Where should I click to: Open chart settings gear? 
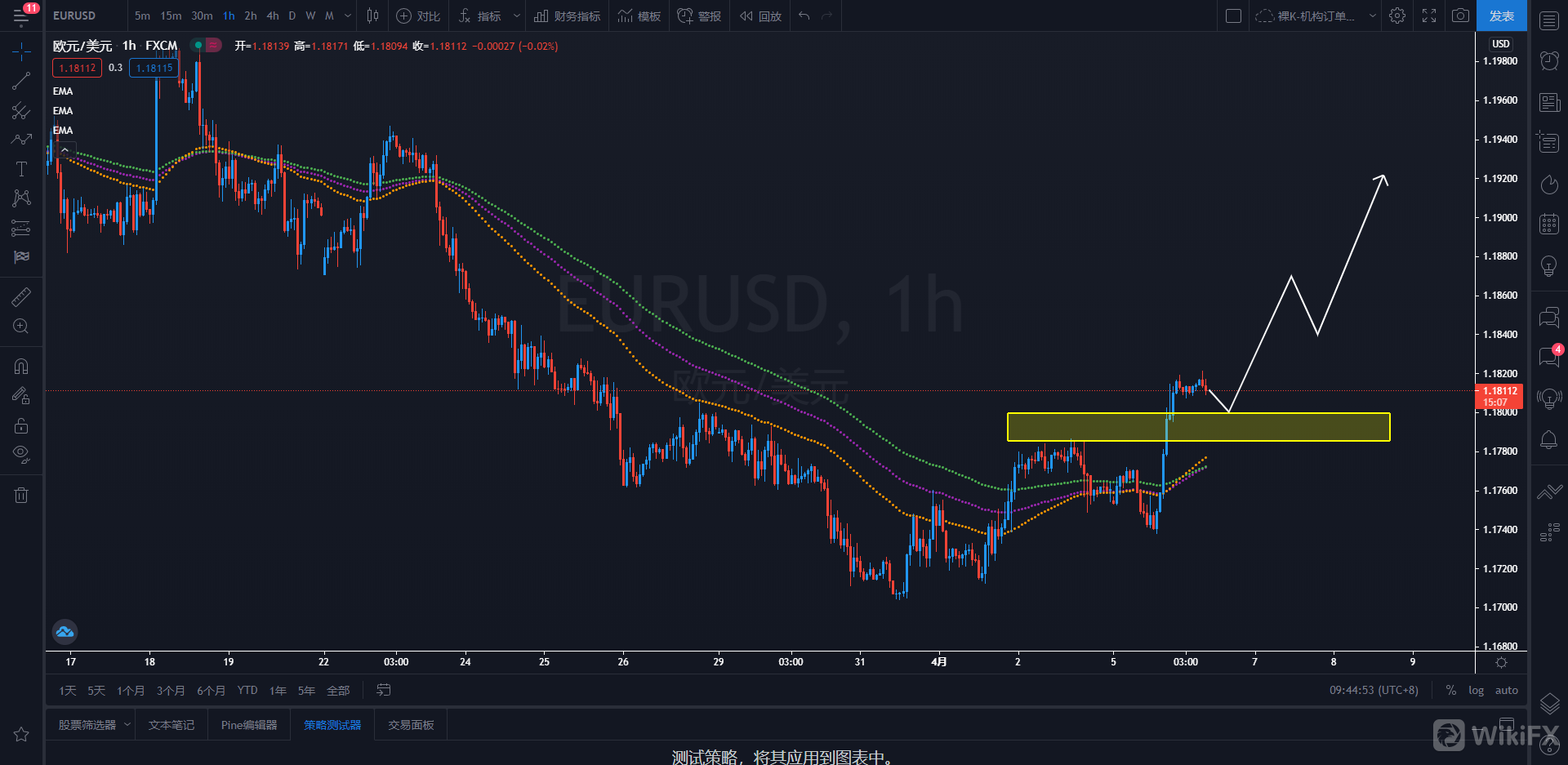(x=1397, y=16)
